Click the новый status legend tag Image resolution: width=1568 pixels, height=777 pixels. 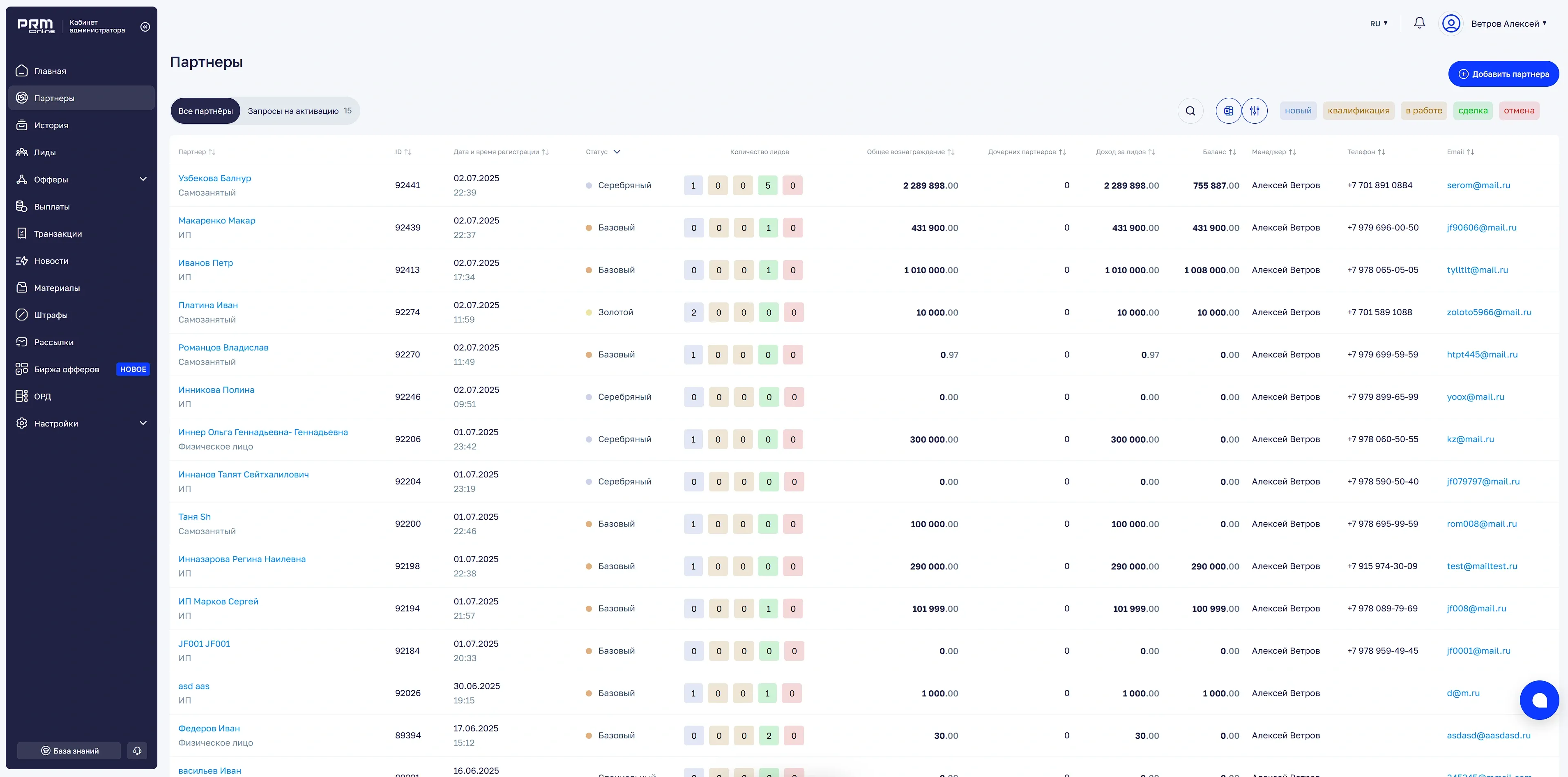click(1298, 110)
